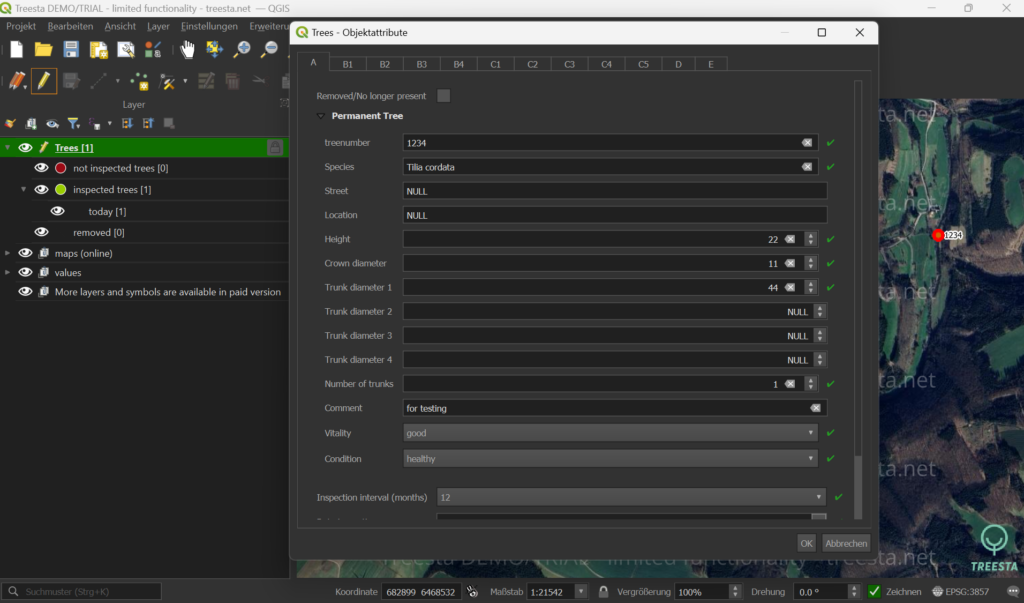Toggle editing with the yellow pencil icon
The height and width of the screenshot is (603, 1024).
click(x=44, y=81)
